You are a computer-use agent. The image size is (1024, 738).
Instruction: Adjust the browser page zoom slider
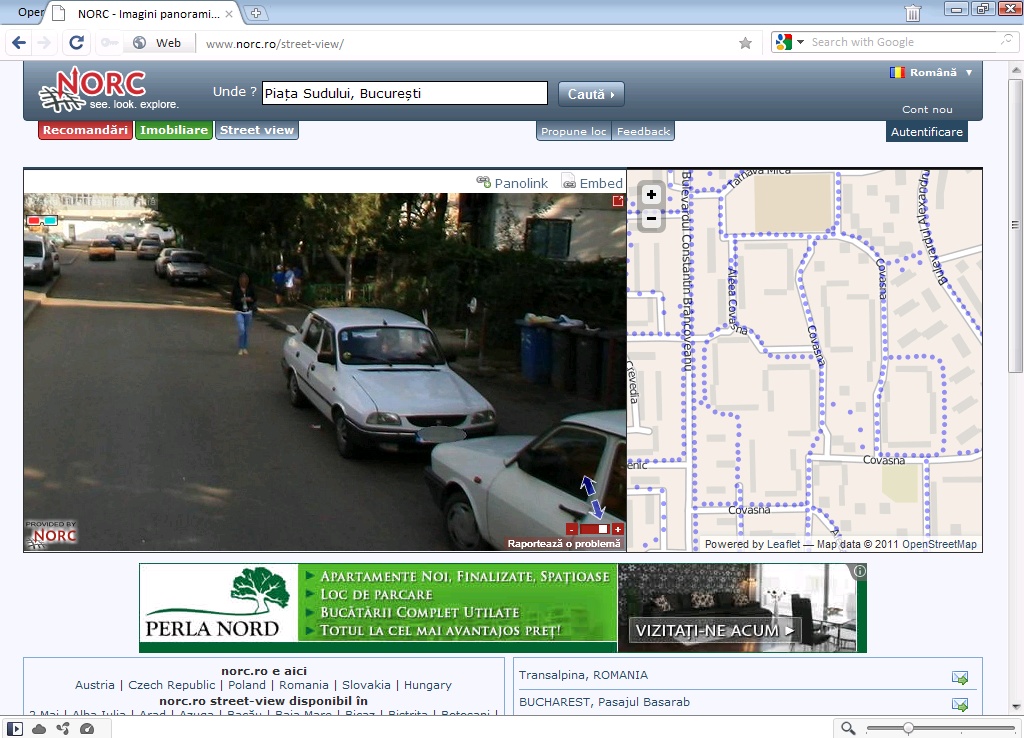point(908,728)
